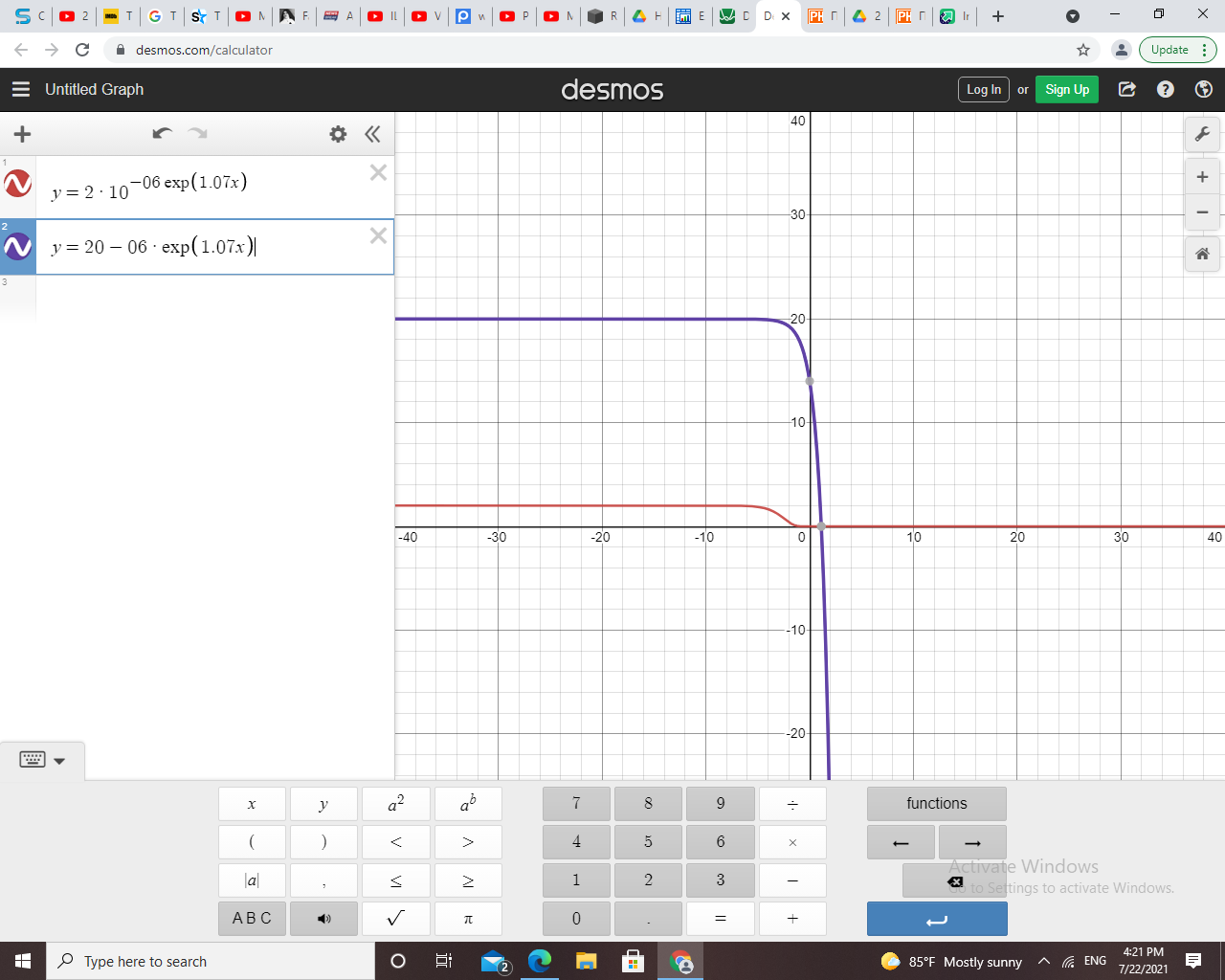Reload the browser page
This screenshot has height=980, width=1225.
tap(82, 50)
